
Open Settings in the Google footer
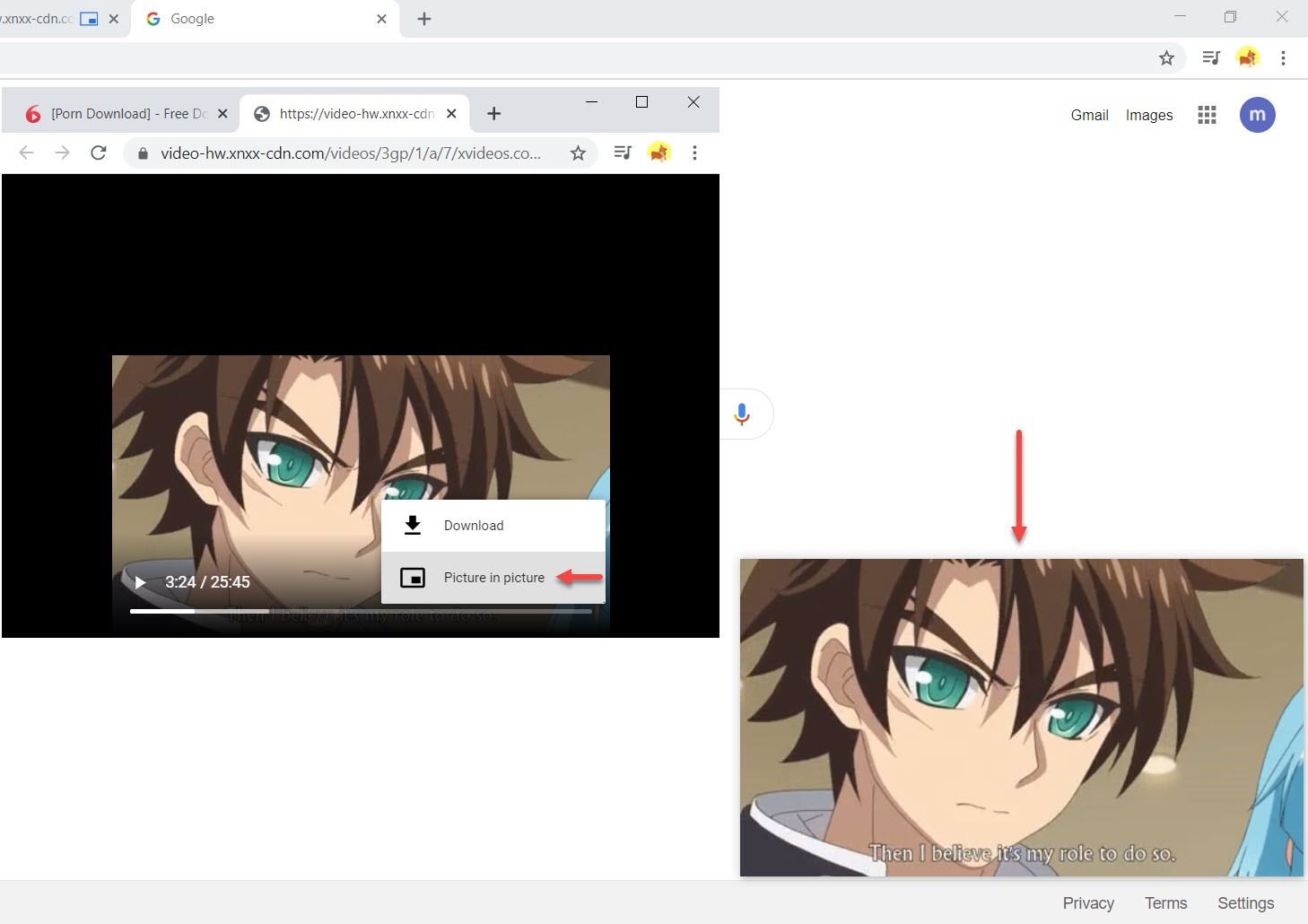(1245, 903)
